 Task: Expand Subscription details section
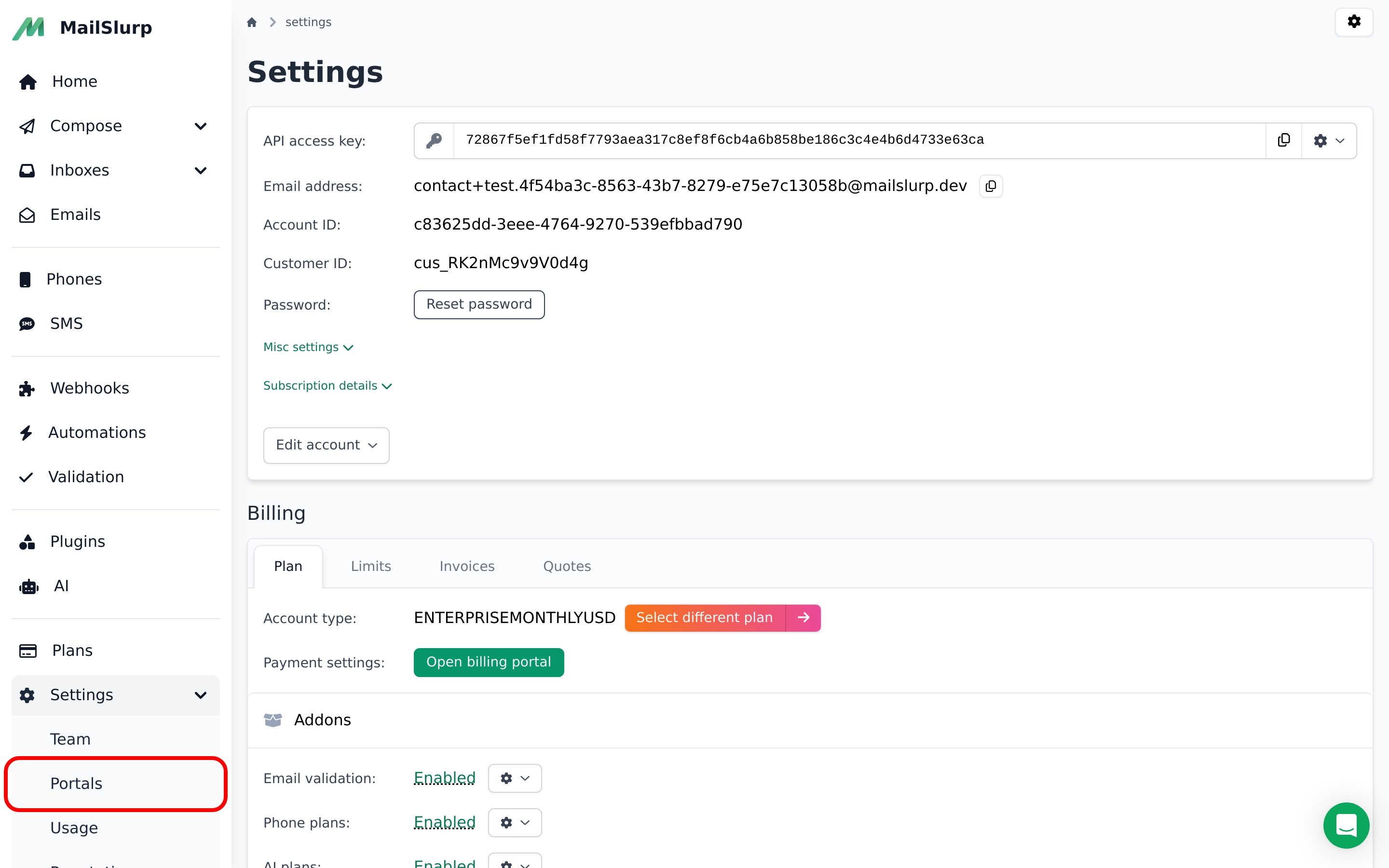327,386
